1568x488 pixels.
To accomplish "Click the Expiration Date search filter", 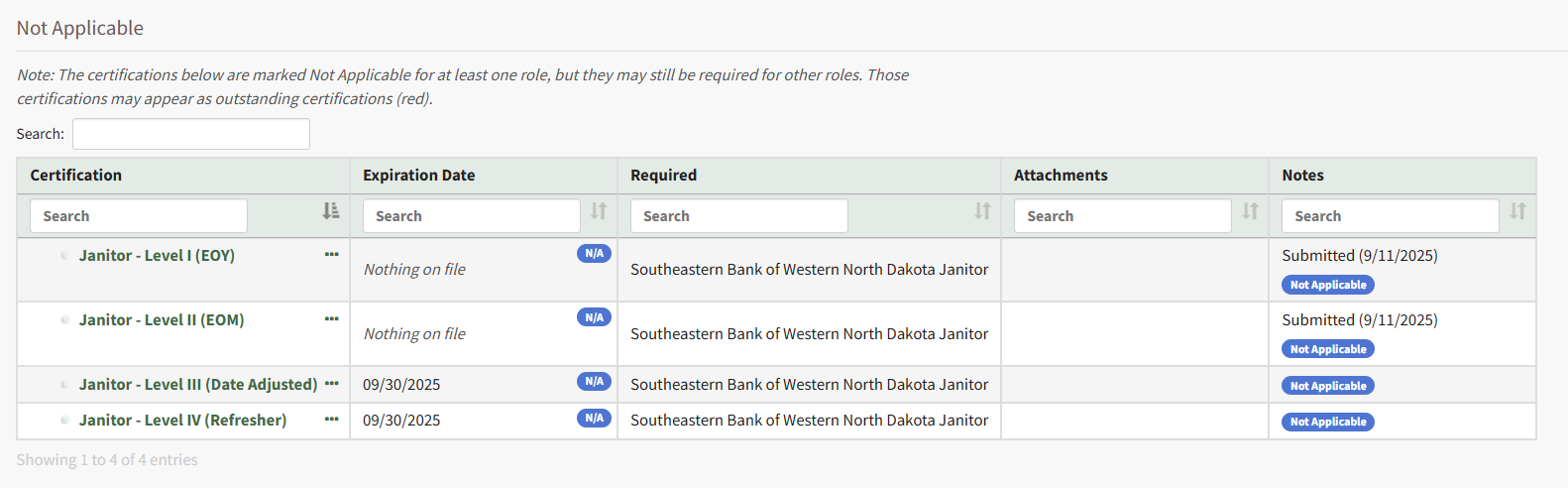I will [x=471, y=216].
